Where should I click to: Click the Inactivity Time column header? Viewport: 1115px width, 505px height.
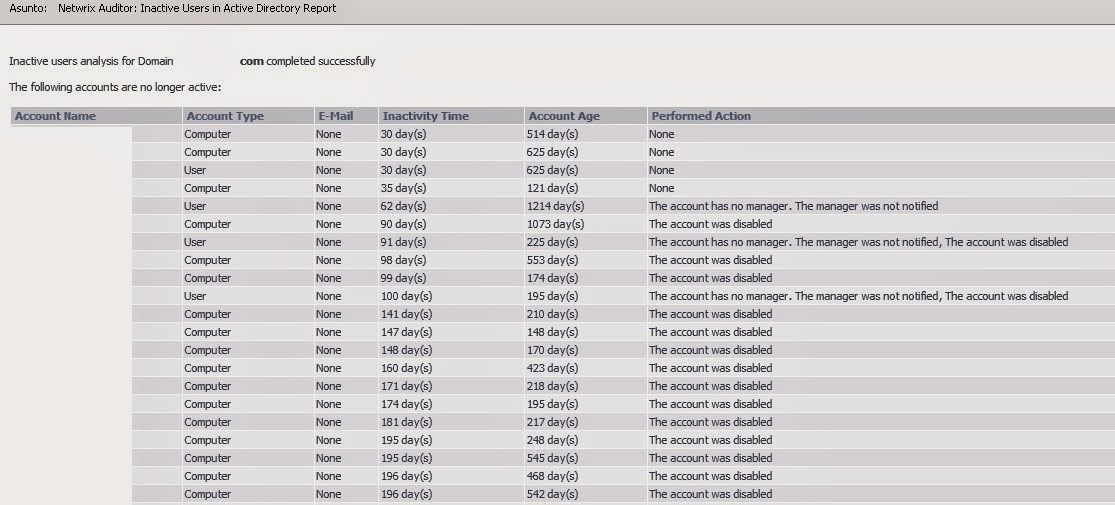point(425,116)
